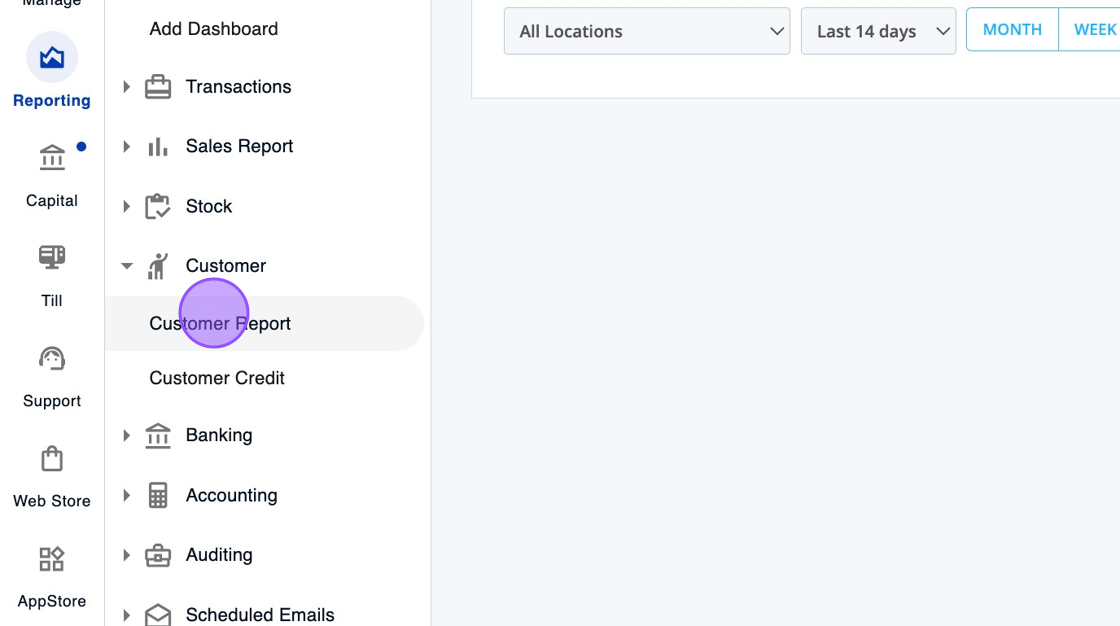This screenshot has width=1120, height=626.
Task: Click the Accounting calculator icon
Action: pyautogui.click(x=158, y=495)
